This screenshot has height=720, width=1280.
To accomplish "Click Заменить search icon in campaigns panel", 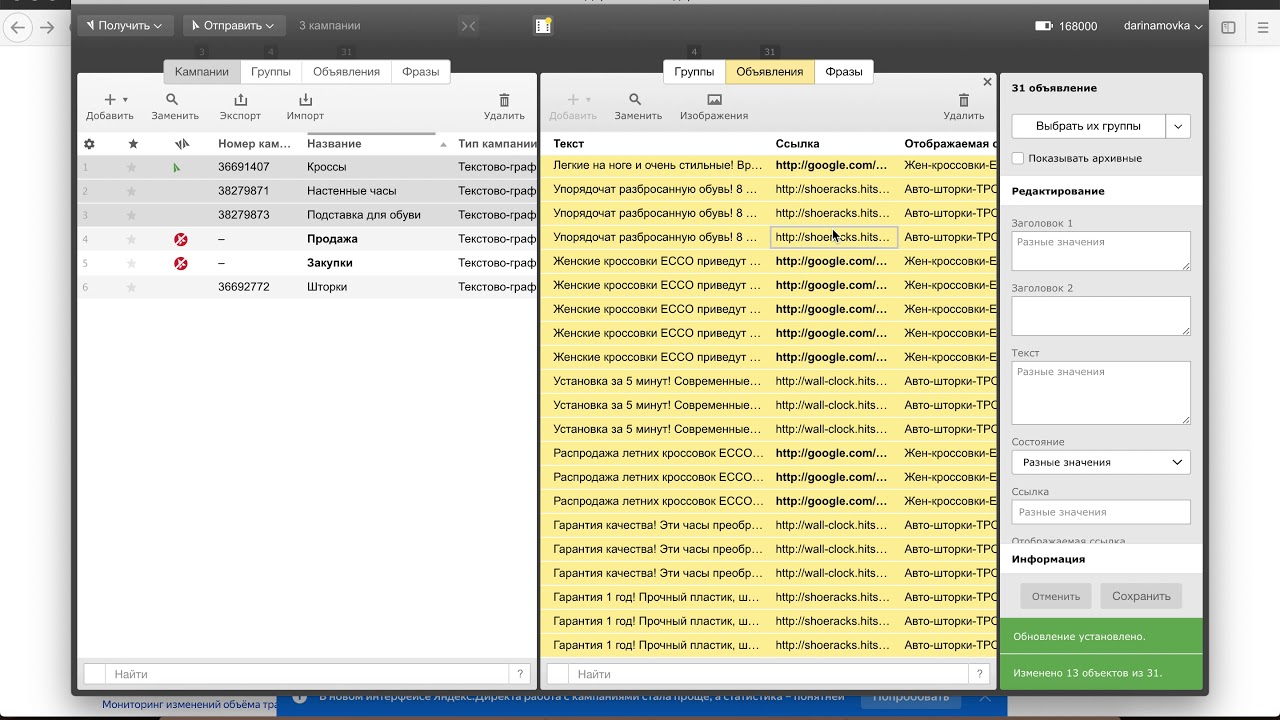I will pos(172,100).
